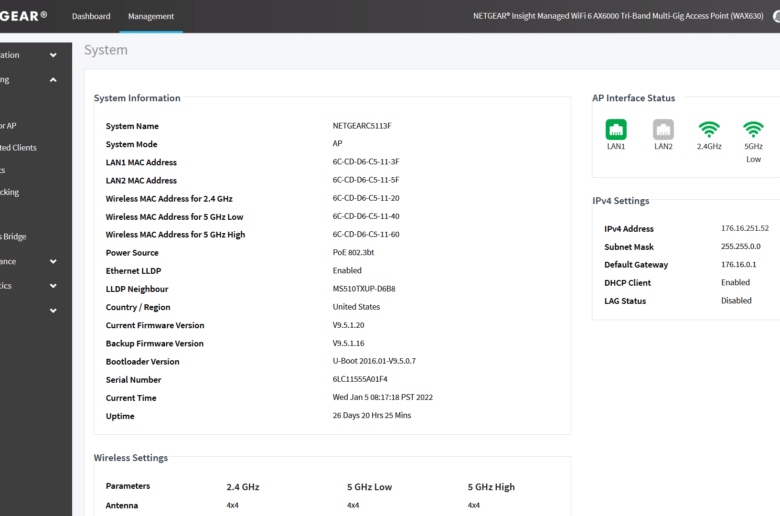
Task: Click the Ethernet LLDP label
Action: [x=133, y=271]
